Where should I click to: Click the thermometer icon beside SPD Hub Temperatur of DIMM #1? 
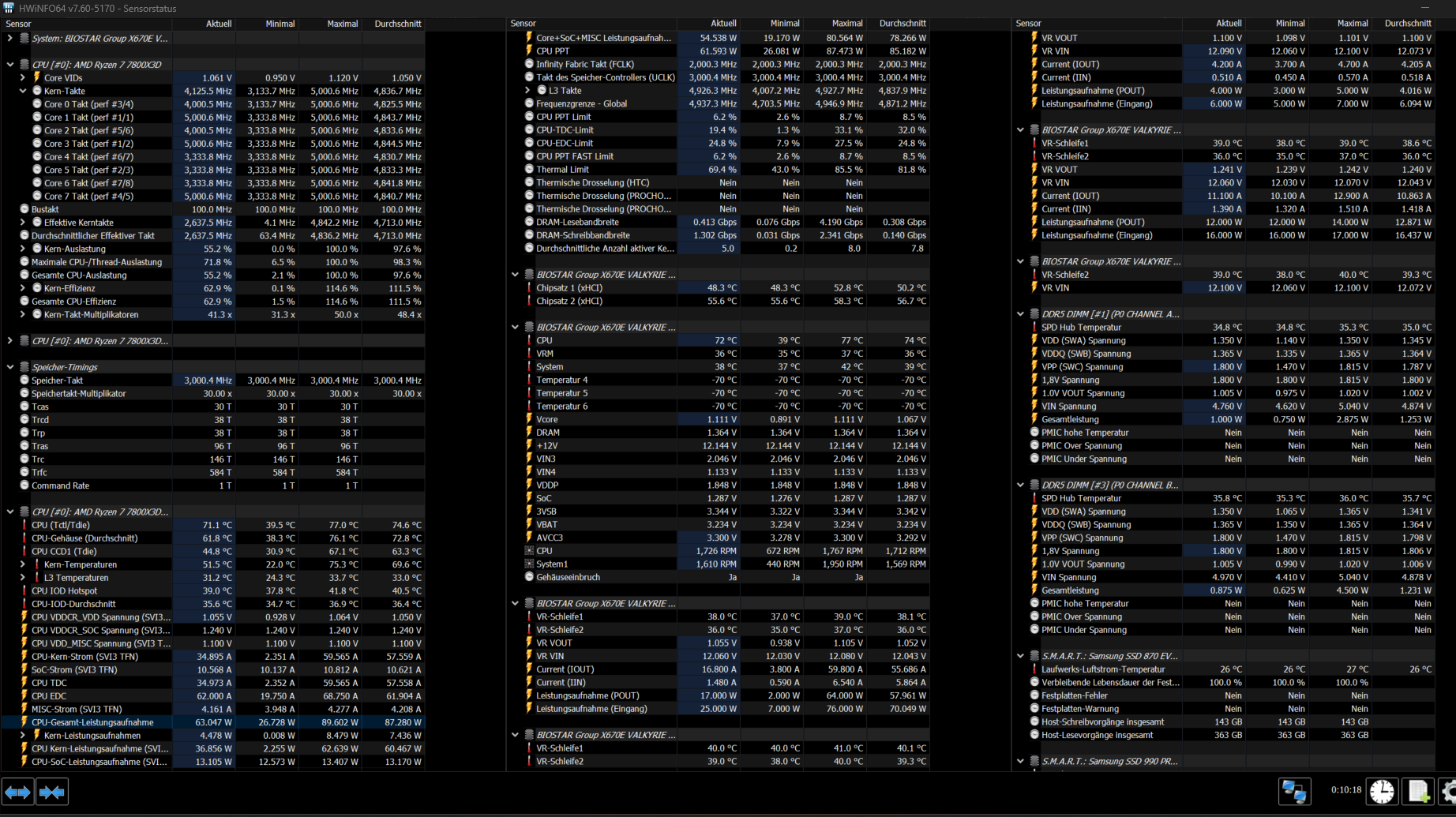[x=1034, y=327]
